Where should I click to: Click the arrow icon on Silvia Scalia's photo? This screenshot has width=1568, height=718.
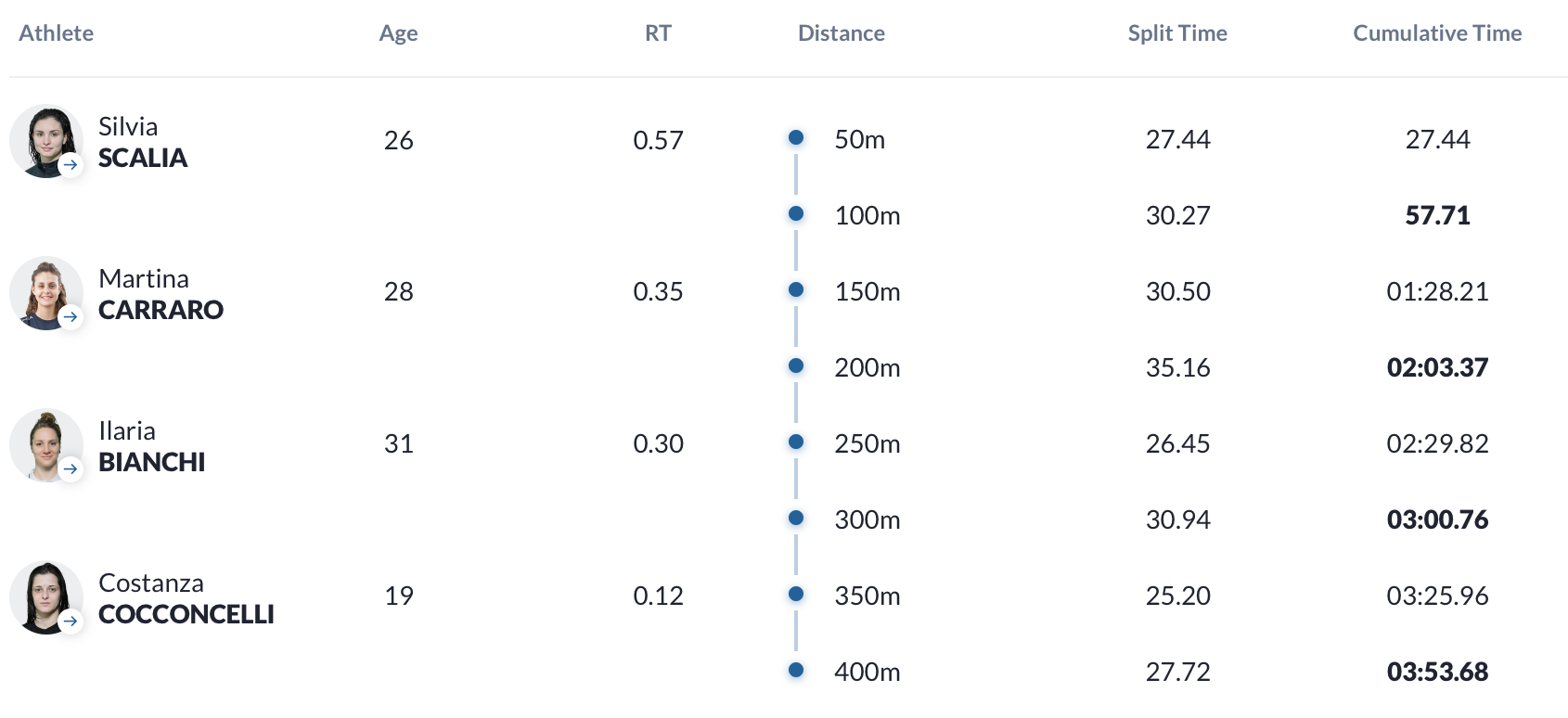pyautogui.click(x=71, y=165)
